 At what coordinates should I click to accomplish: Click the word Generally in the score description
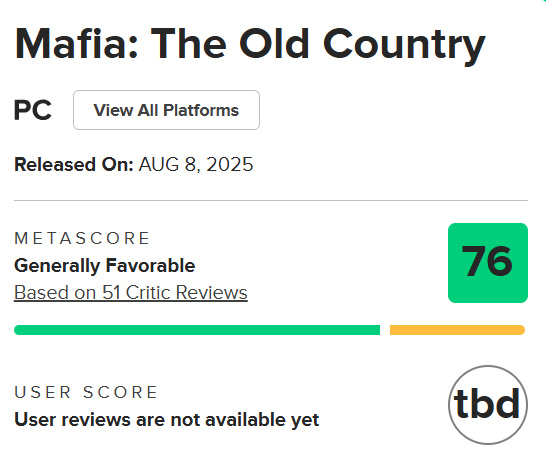click(57, 266)
